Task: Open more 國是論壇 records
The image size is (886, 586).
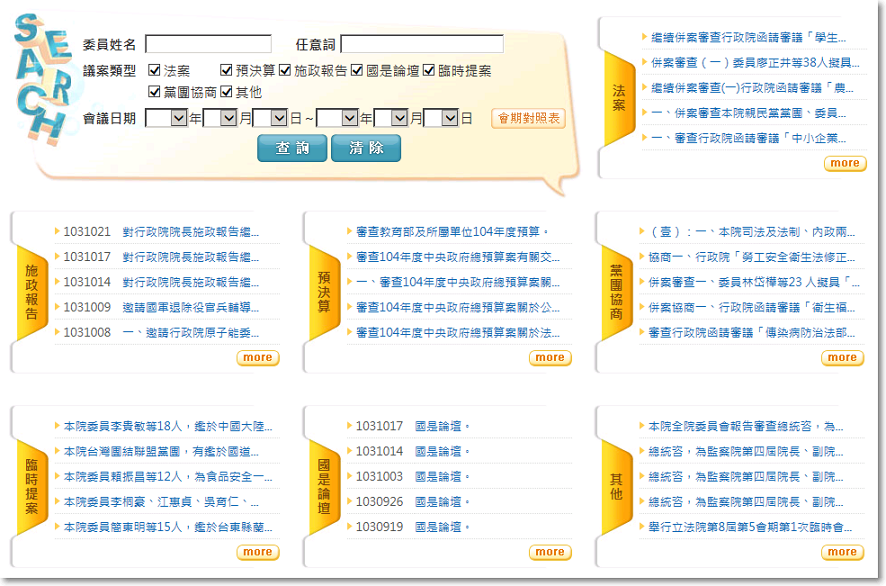Action: pos(549,551)
